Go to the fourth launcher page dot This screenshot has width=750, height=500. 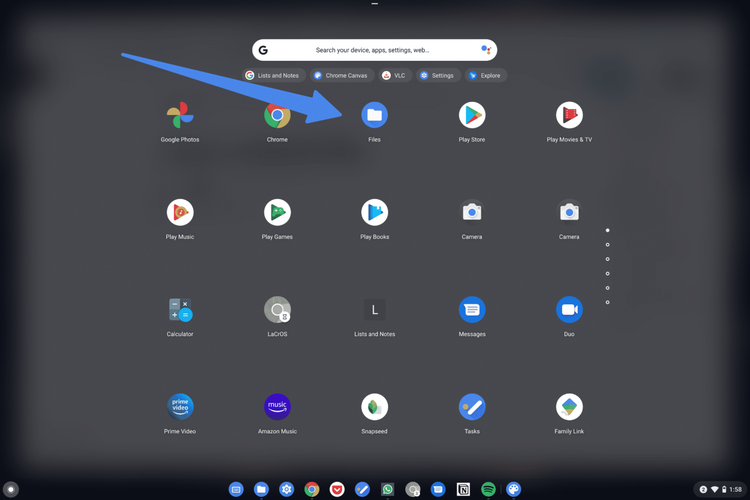point(607,273)
